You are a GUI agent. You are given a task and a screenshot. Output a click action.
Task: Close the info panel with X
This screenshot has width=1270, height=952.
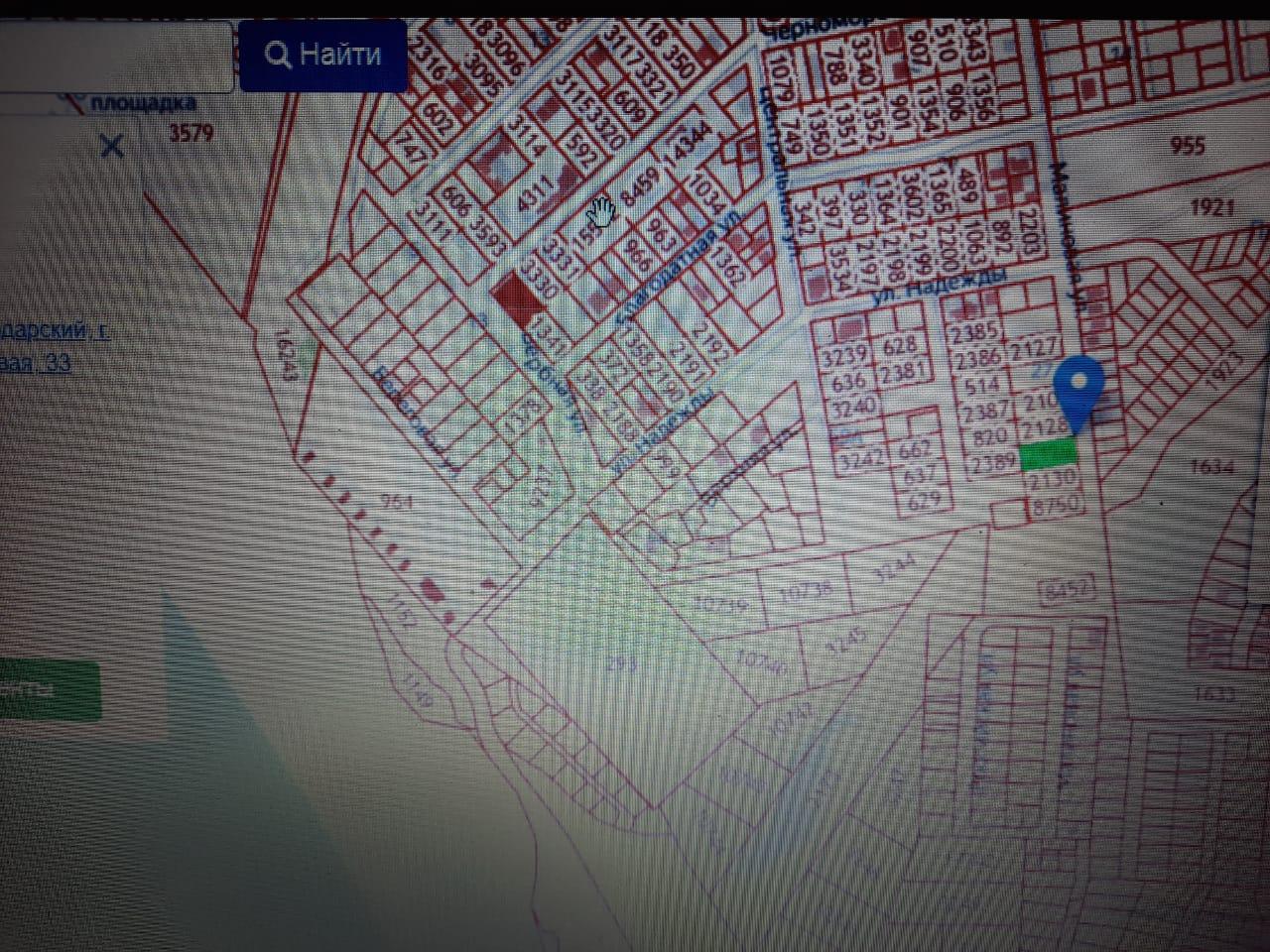[x=112, y=147]
